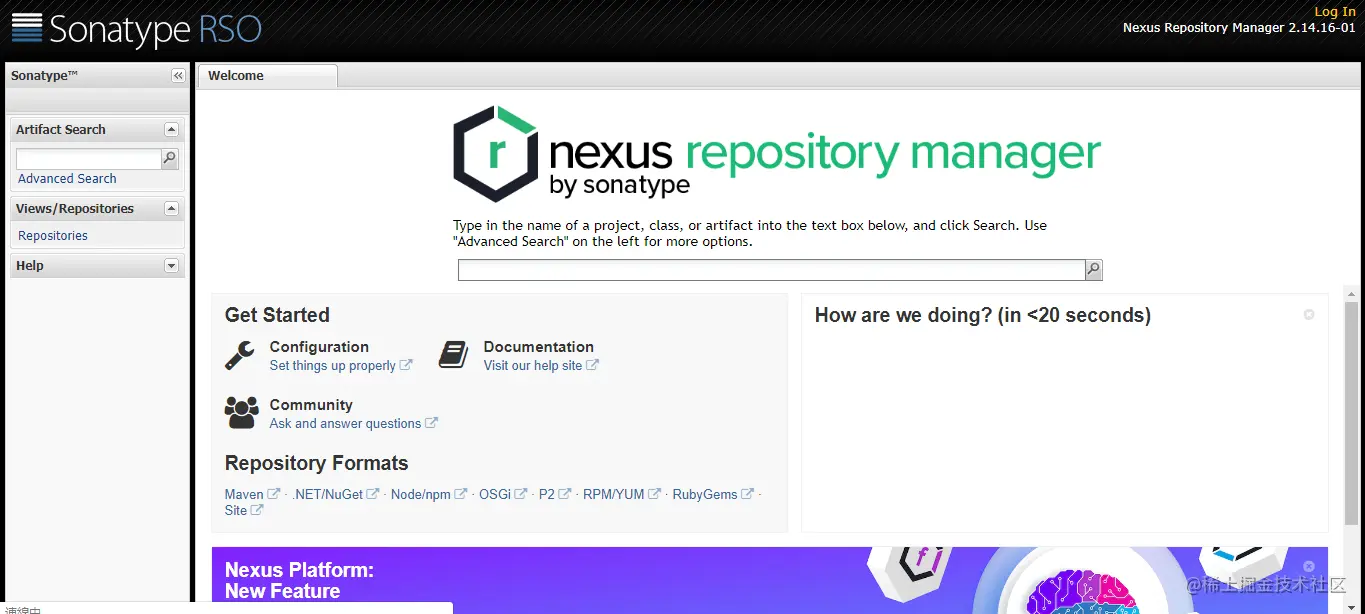The width and height of the screenshot is (1365, 614).
Task: Open Advanced Search link
Action: point(67,178)
